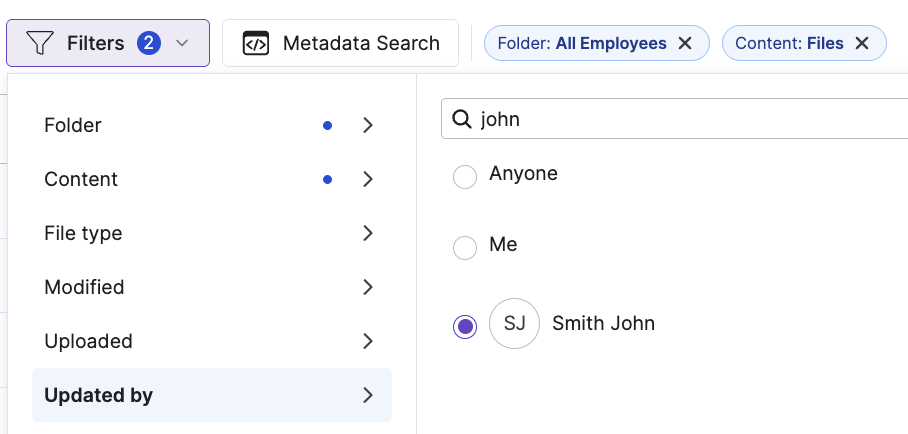This screenshot has width=908, height=434.
Task: Click the blue dot indicator beside Folder
Action: click(x=327, y=125)
